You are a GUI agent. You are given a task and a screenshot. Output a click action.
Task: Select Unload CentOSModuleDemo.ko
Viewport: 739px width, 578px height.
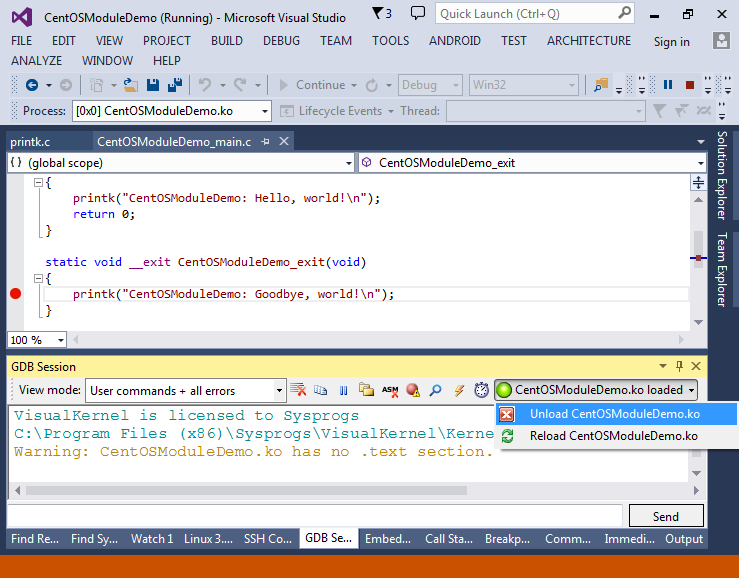615,414
